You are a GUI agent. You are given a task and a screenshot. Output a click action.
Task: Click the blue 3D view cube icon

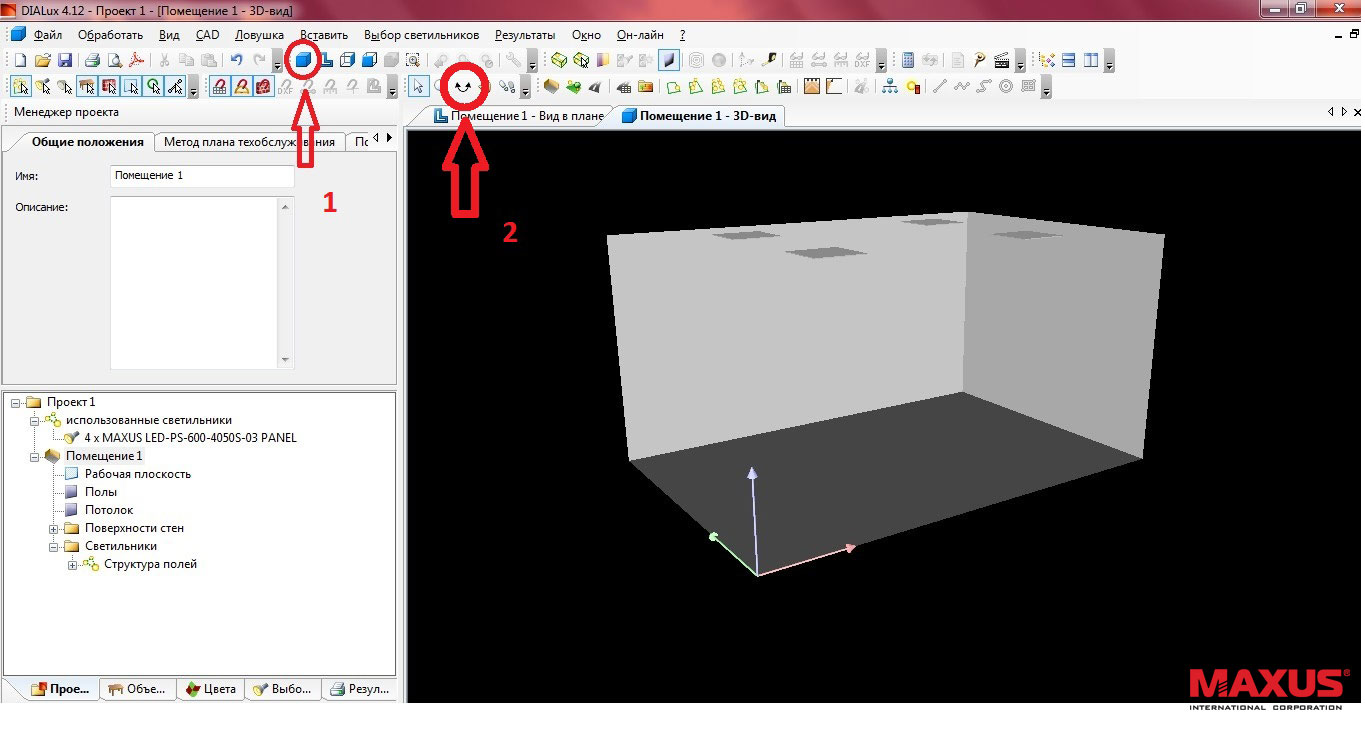[303, 61]
